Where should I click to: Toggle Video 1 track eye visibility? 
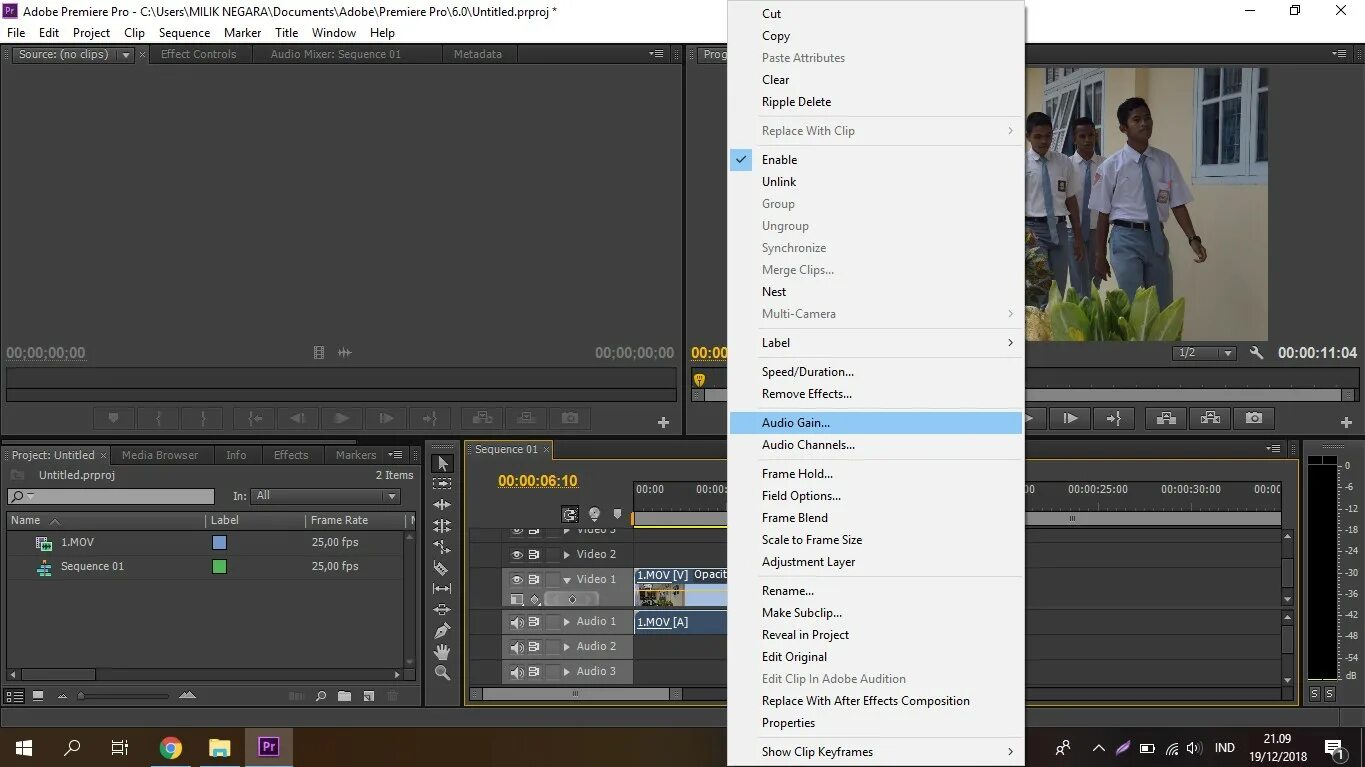click(x=517, y=579)
